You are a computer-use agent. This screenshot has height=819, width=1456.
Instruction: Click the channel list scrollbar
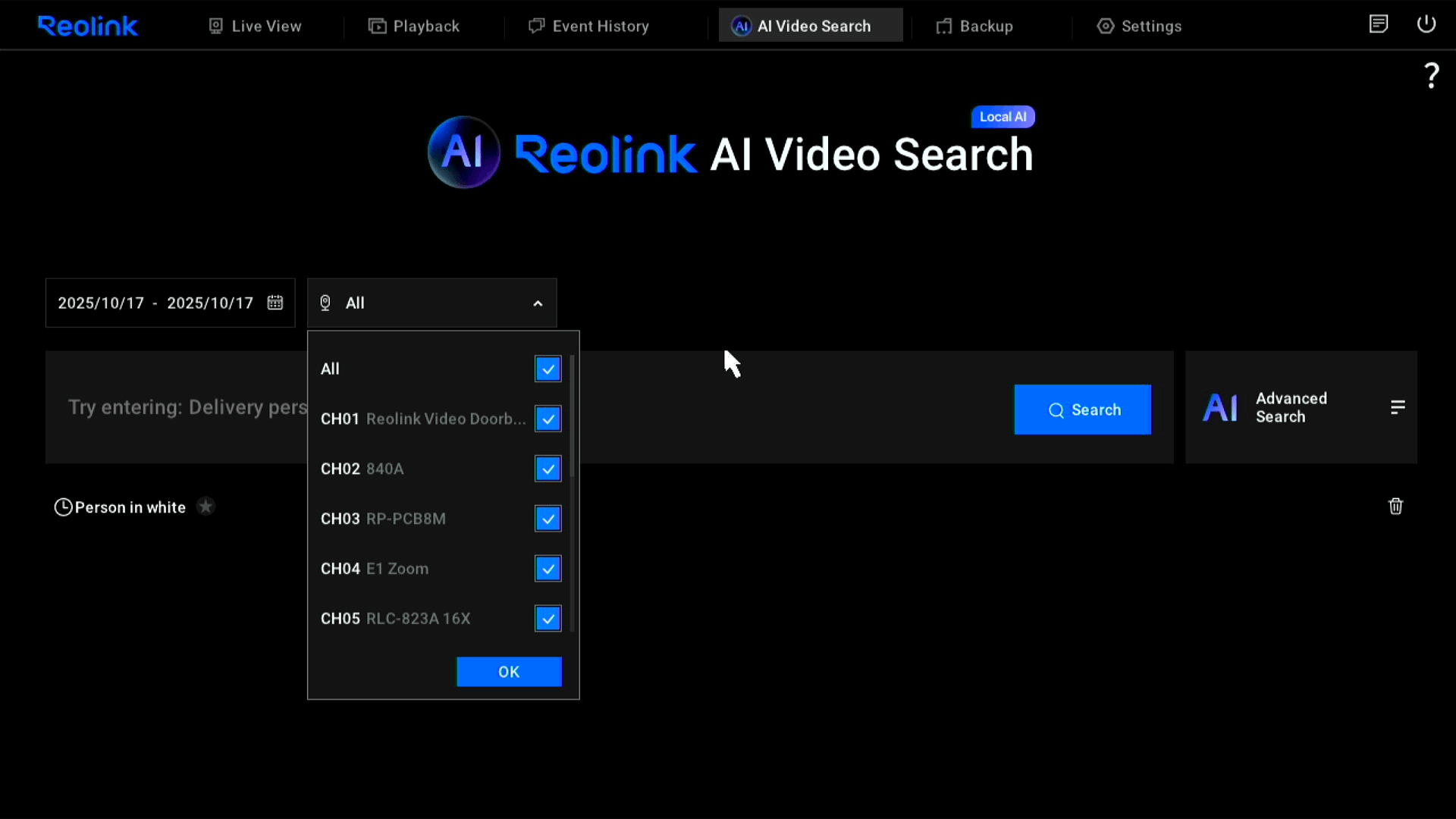point(572,417)
